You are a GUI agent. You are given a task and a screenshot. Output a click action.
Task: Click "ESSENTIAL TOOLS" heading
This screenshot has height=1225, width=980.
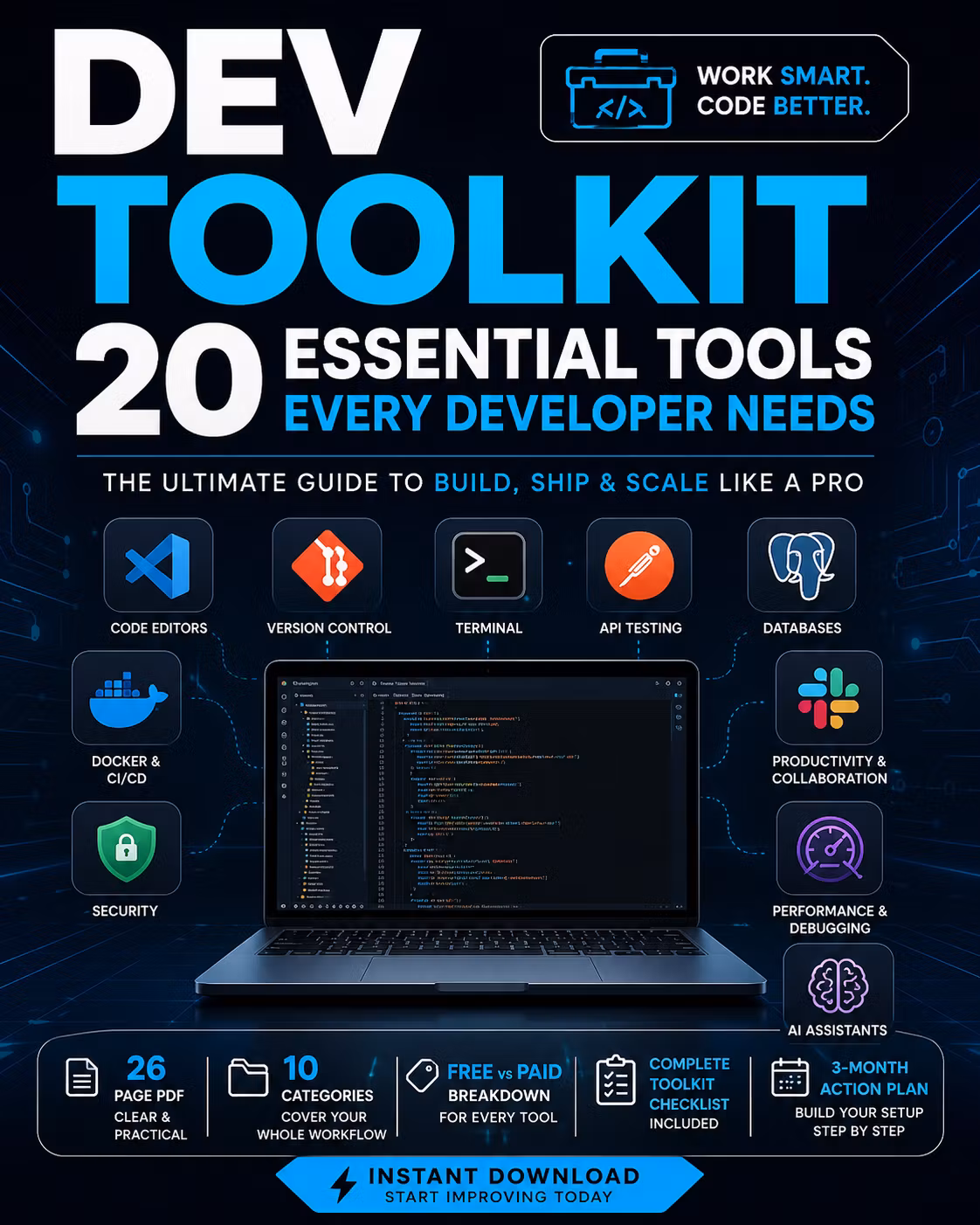pos(578,353)
